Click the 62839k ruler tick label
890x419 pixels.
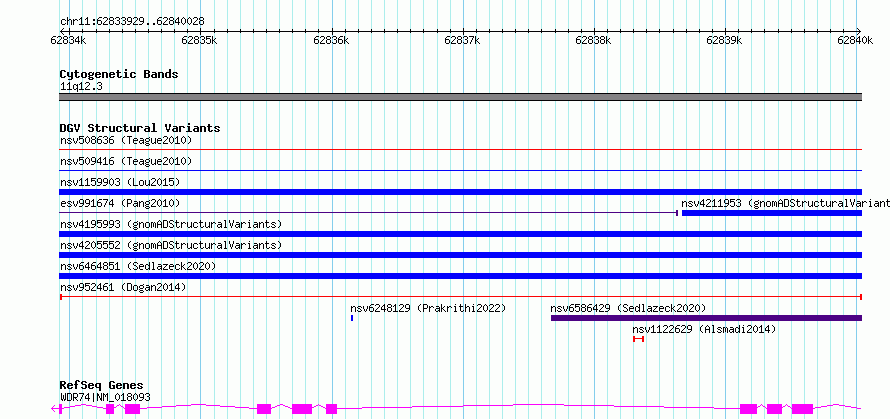724,40
